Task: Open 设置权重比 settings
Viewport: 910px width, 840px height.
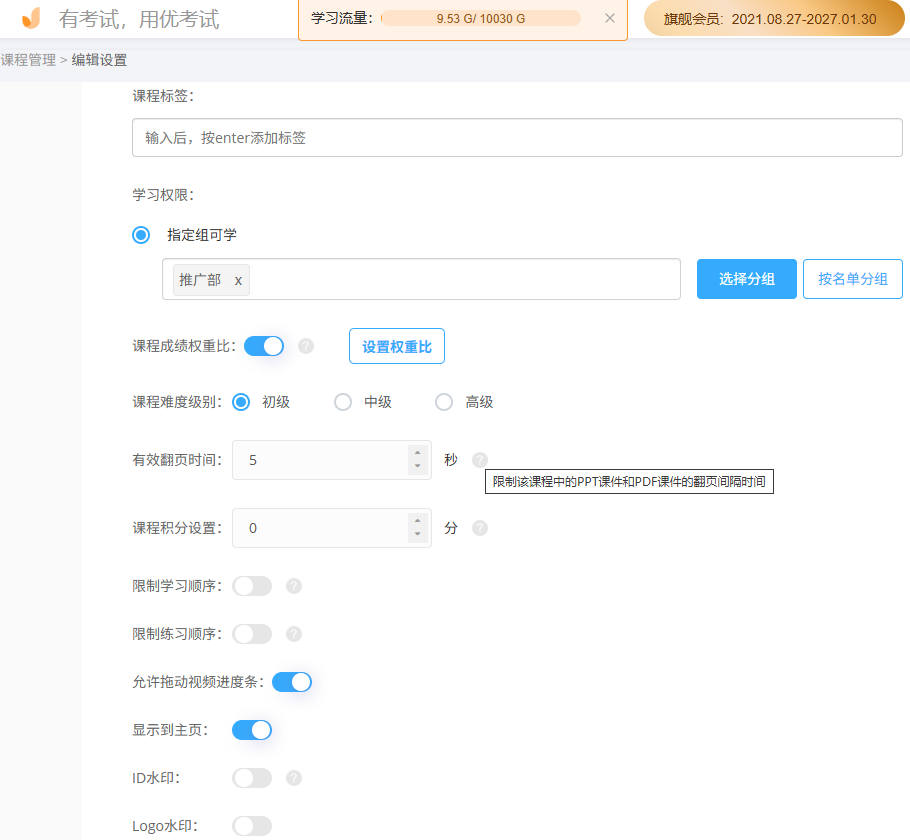Action: tap(396, 345)
